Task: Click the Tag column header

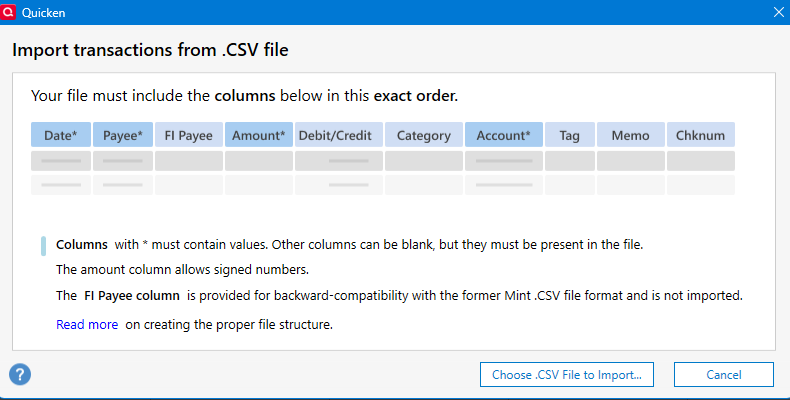Action: coord(570,135)
